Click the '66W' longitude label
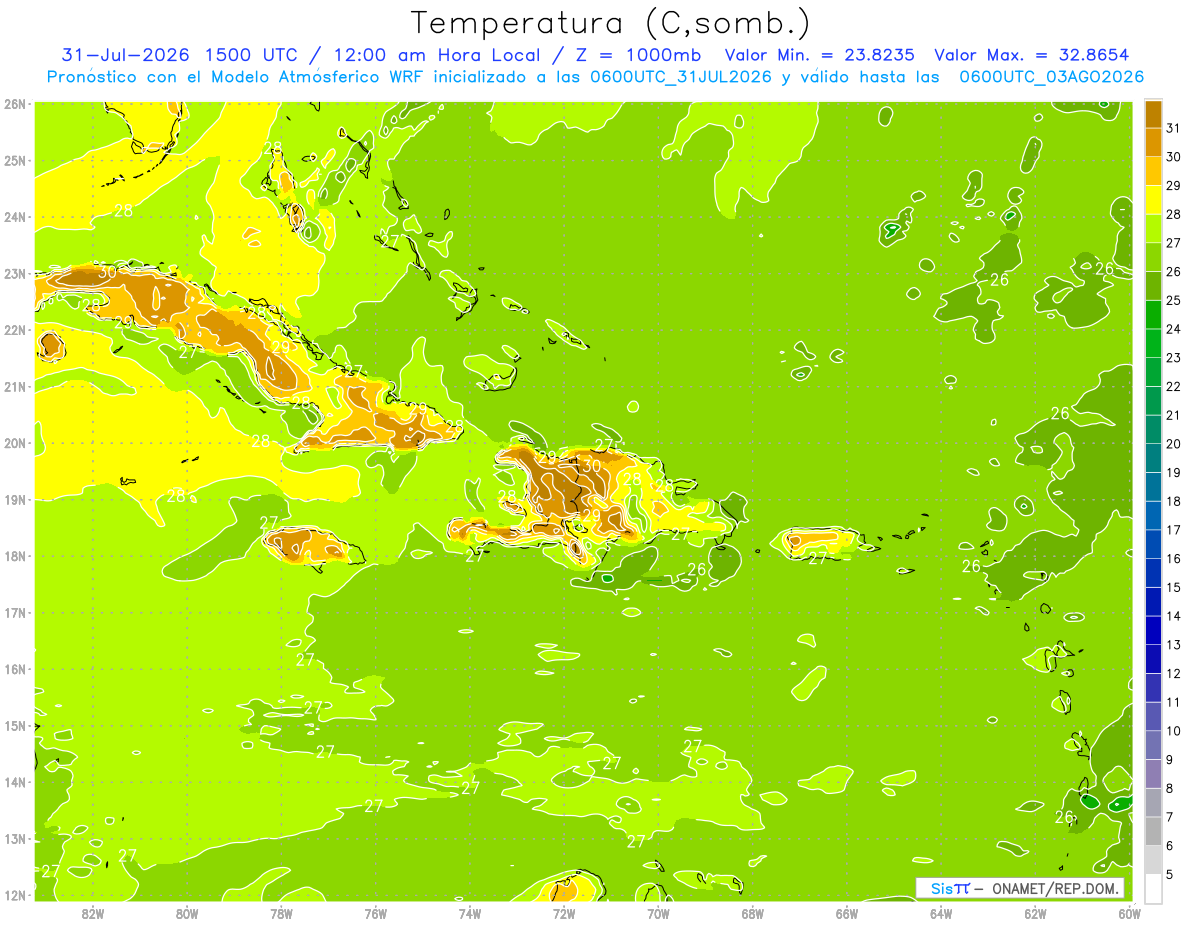This screenshot has width=1200, height=927. [847, 914]
